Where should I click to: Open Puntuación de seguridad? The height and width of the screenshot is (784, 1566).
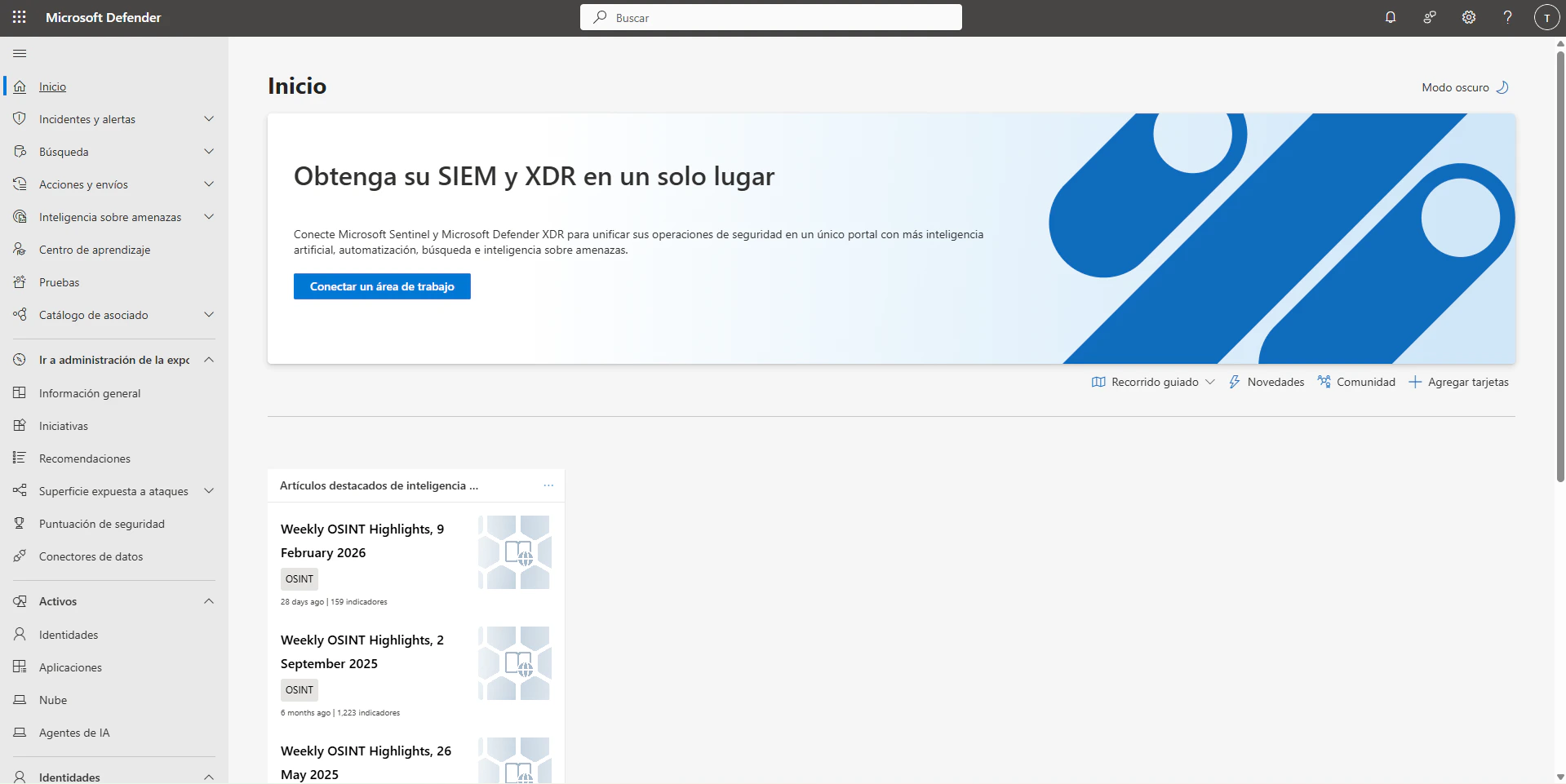101,524
